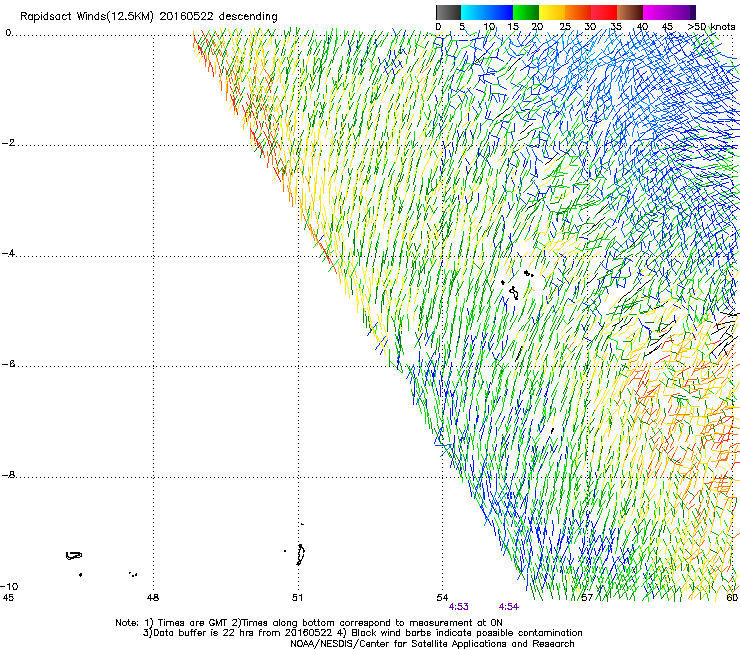
Task: Click the legend label '35'
Action: coord(616,27)
